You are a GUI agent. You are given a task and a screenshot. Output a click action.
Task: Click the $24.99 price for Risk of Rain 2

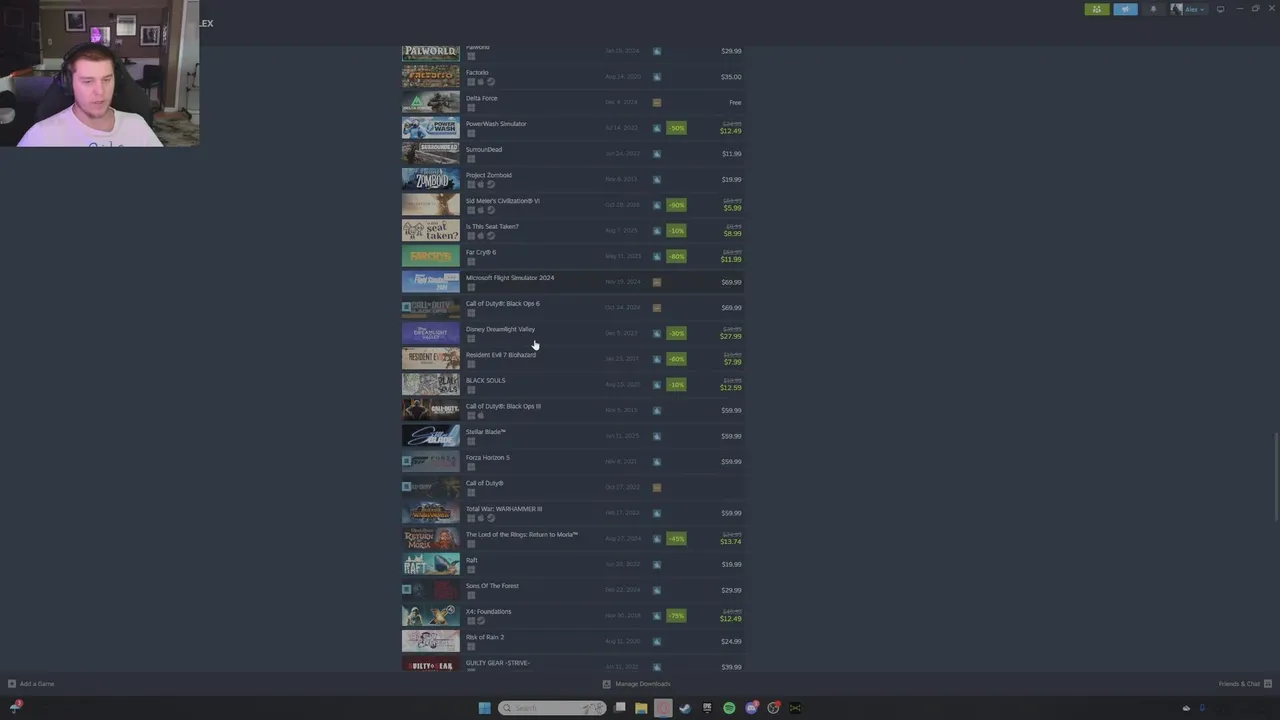pyautogui.click(x=731, y=641)
